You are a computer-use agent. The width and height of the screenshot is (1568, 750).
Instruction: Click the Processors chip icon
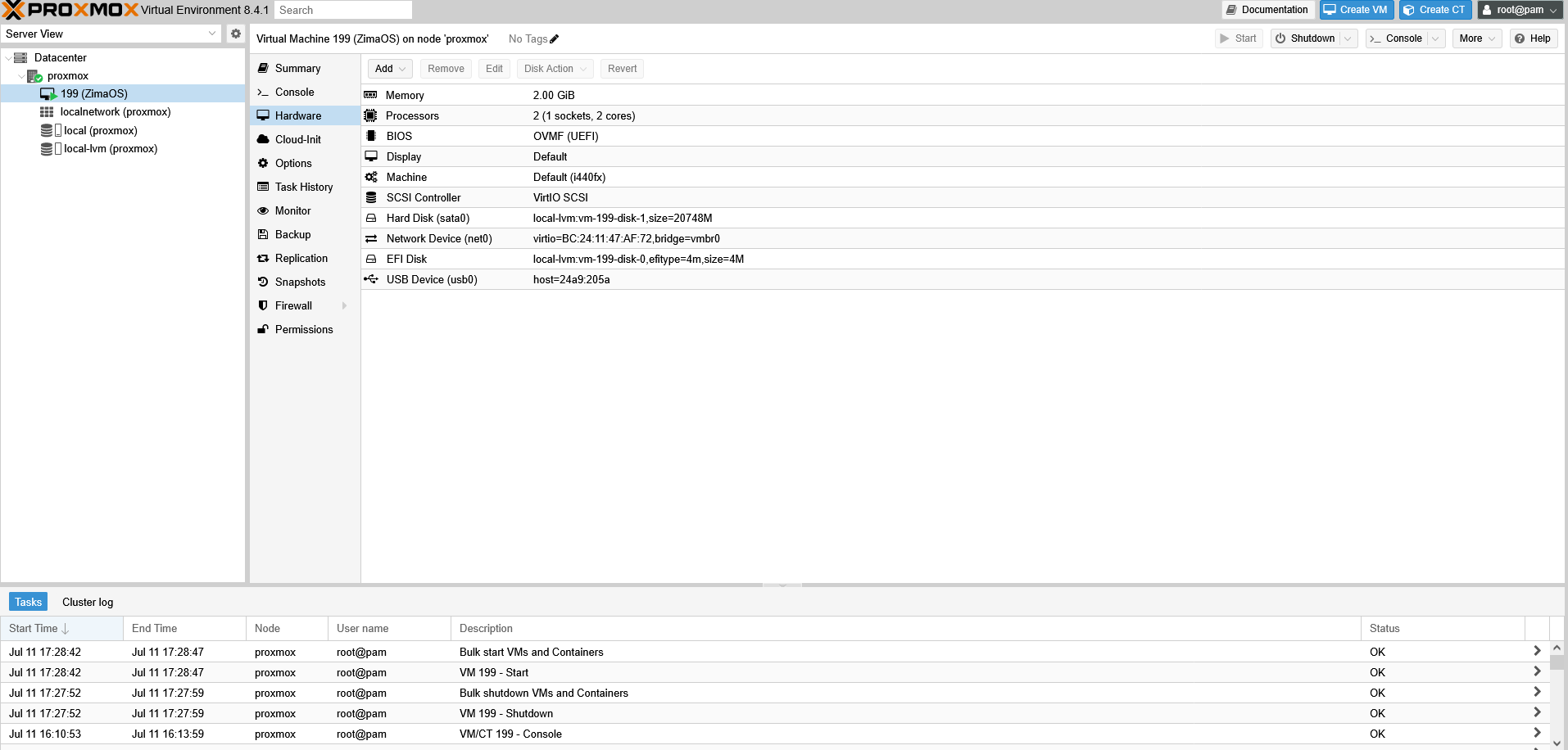coord(371,115)
